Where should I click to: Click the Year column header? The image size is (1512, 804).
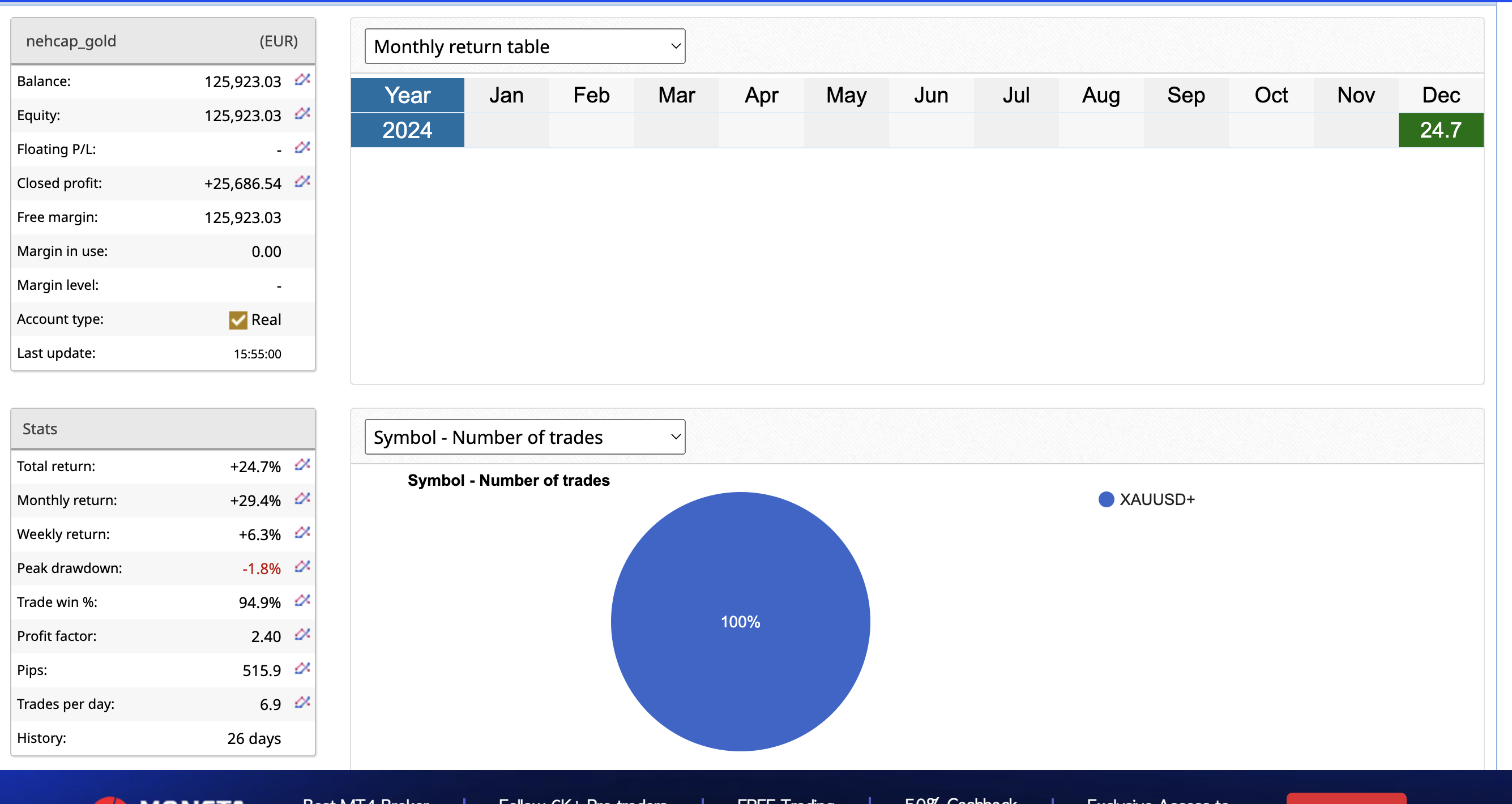point(407,95)
